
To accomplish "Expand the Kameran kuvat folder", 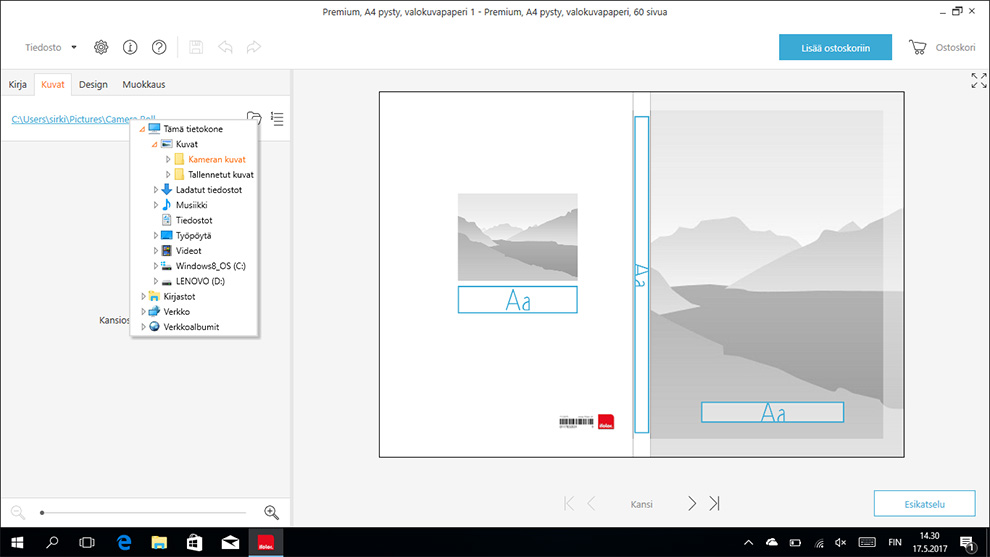I will coord(168,159).
